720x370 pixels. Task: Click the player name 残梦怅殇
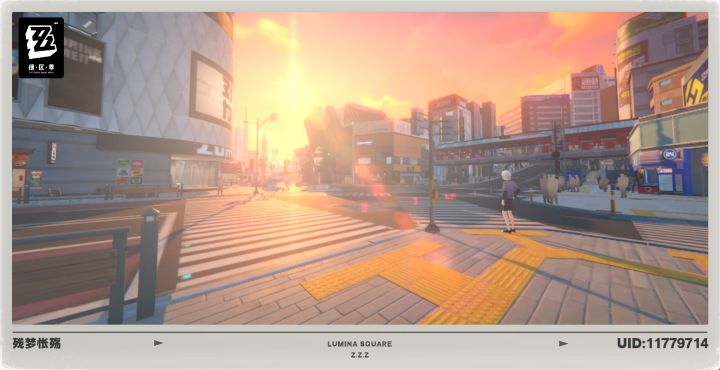coord(37,343)
